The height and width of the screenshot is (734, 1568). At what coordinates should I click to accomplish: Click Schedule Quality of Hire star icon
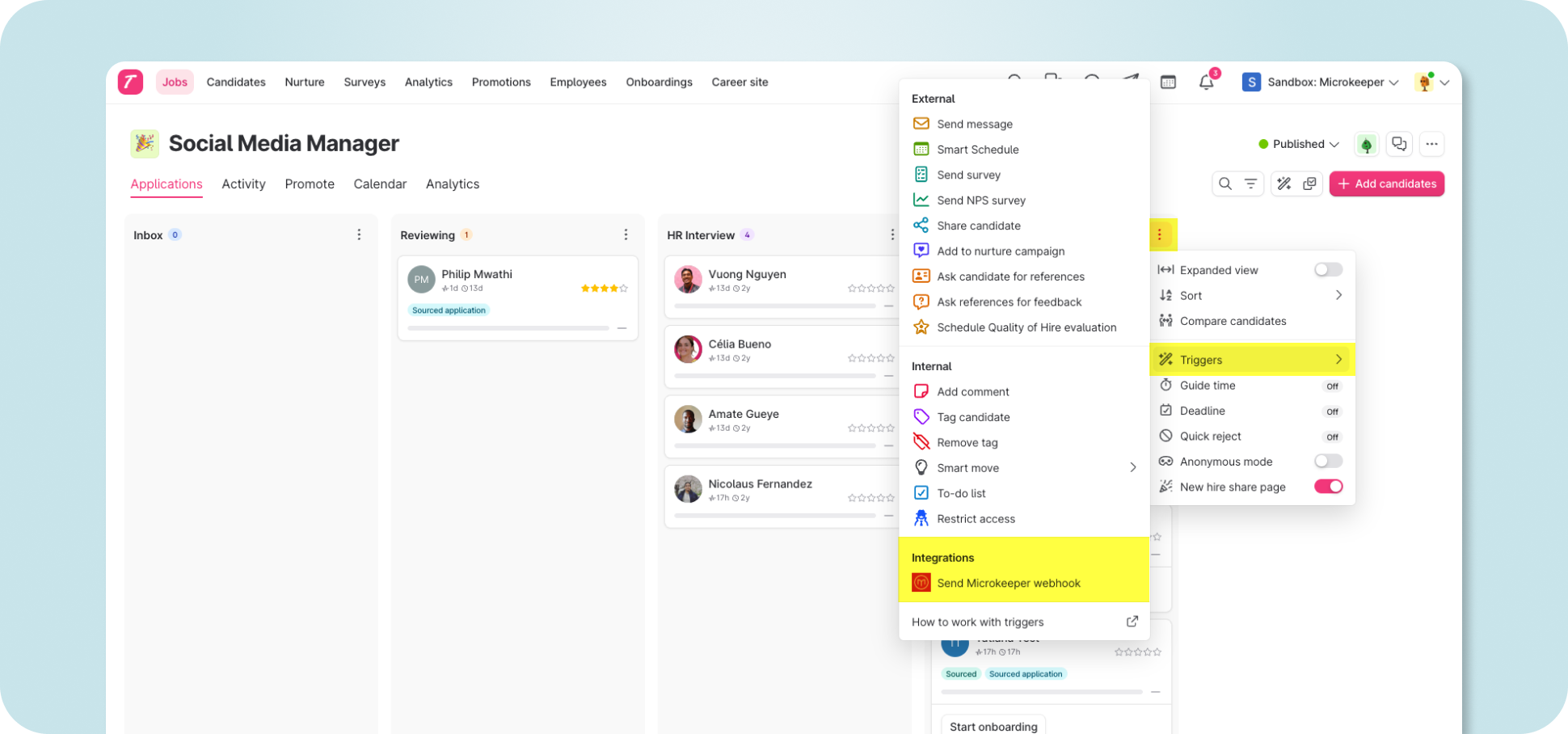(921, 327)
